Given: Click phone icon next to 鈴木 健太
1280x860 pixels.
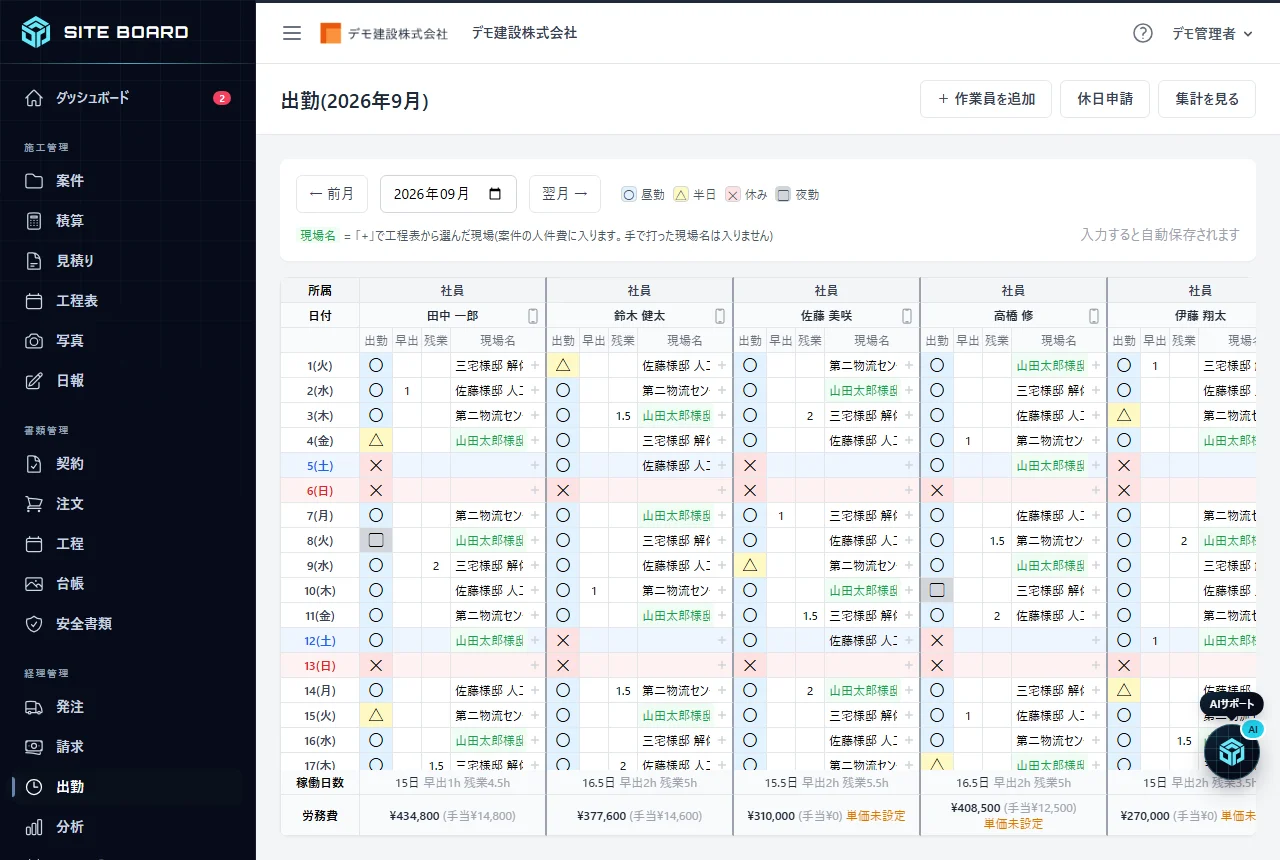Looking at the screenshot, I should 720,316.
